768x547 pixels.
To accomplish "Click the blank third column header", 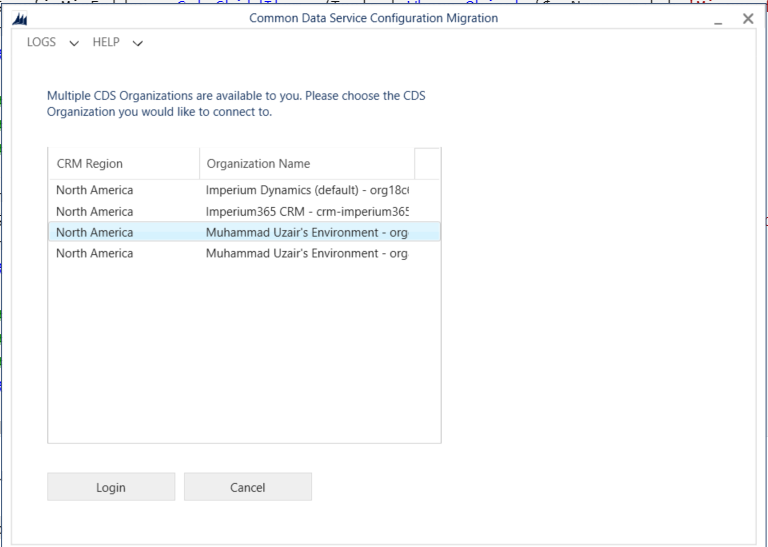I will (x=427, y=164).
